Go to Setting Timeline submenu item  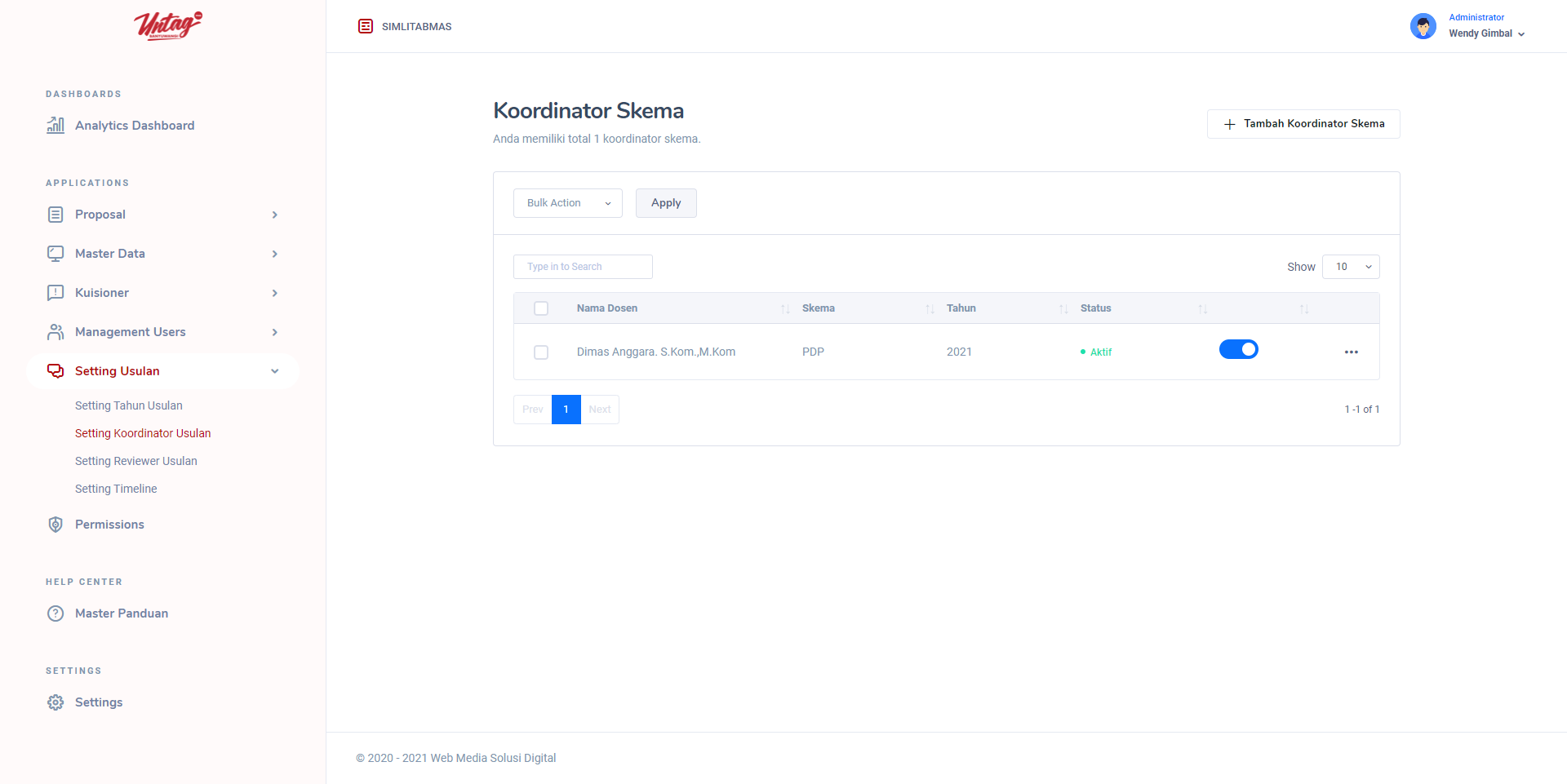pos(116,489)
